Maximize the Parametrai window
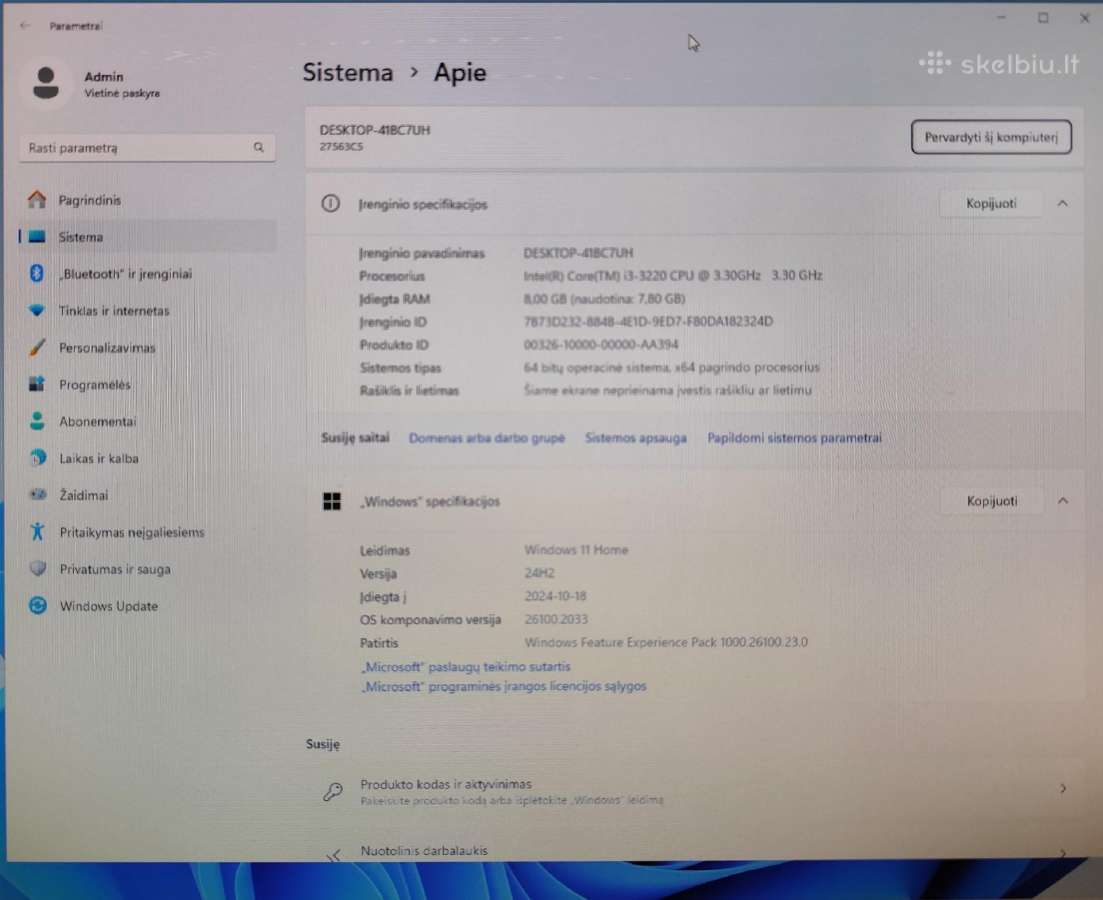1103x900 pixels. 1043,18
